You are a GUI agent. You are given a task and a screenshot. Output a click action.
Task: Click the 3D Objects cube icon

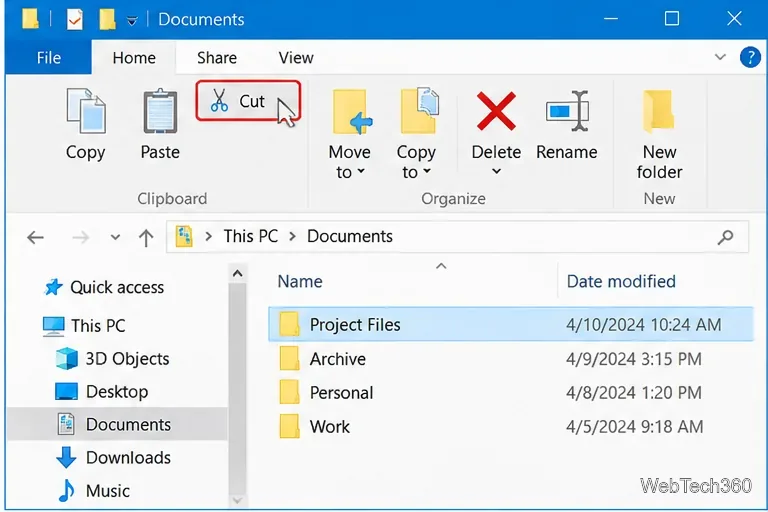(x=67, y=359)
